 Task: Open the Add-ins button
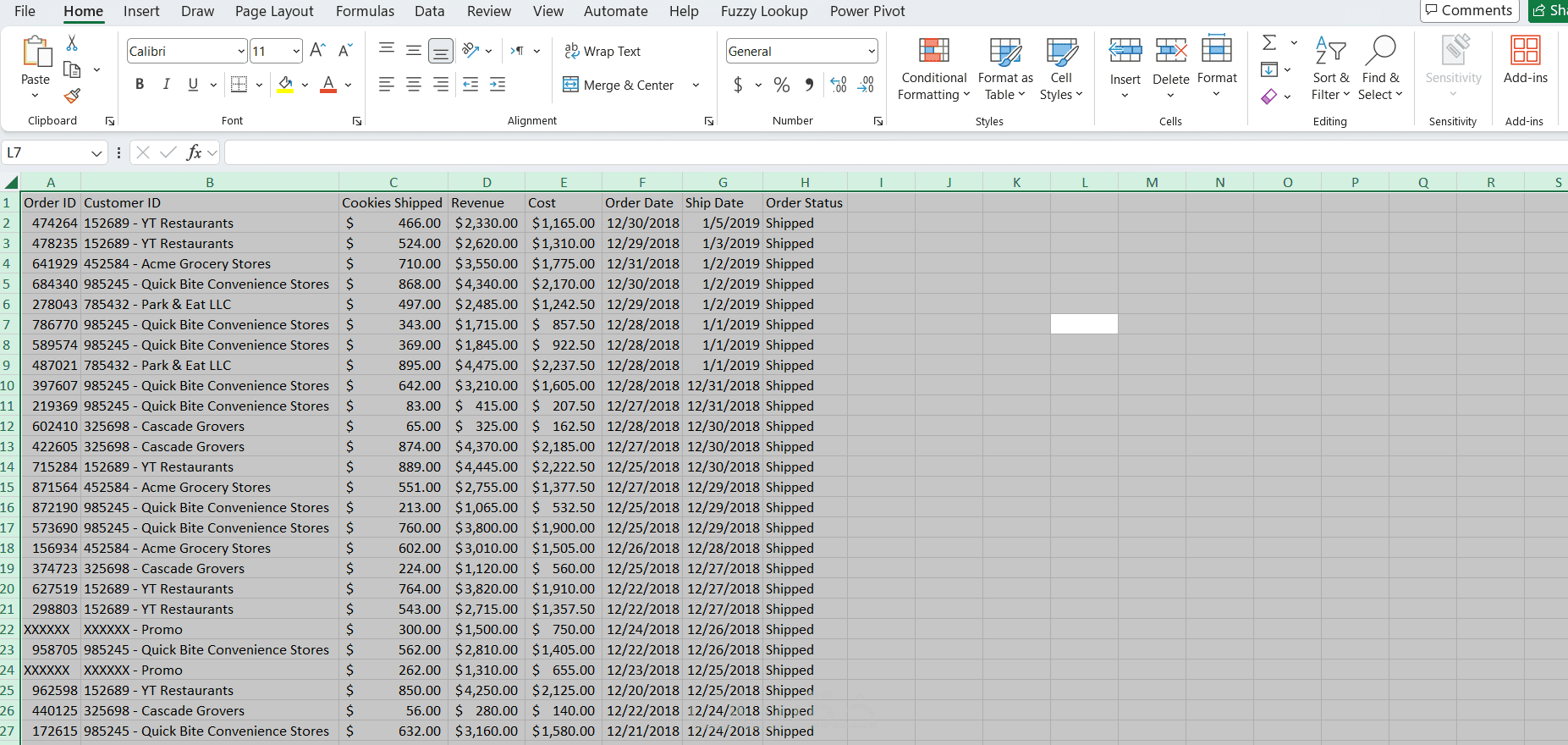[1526, 60]
